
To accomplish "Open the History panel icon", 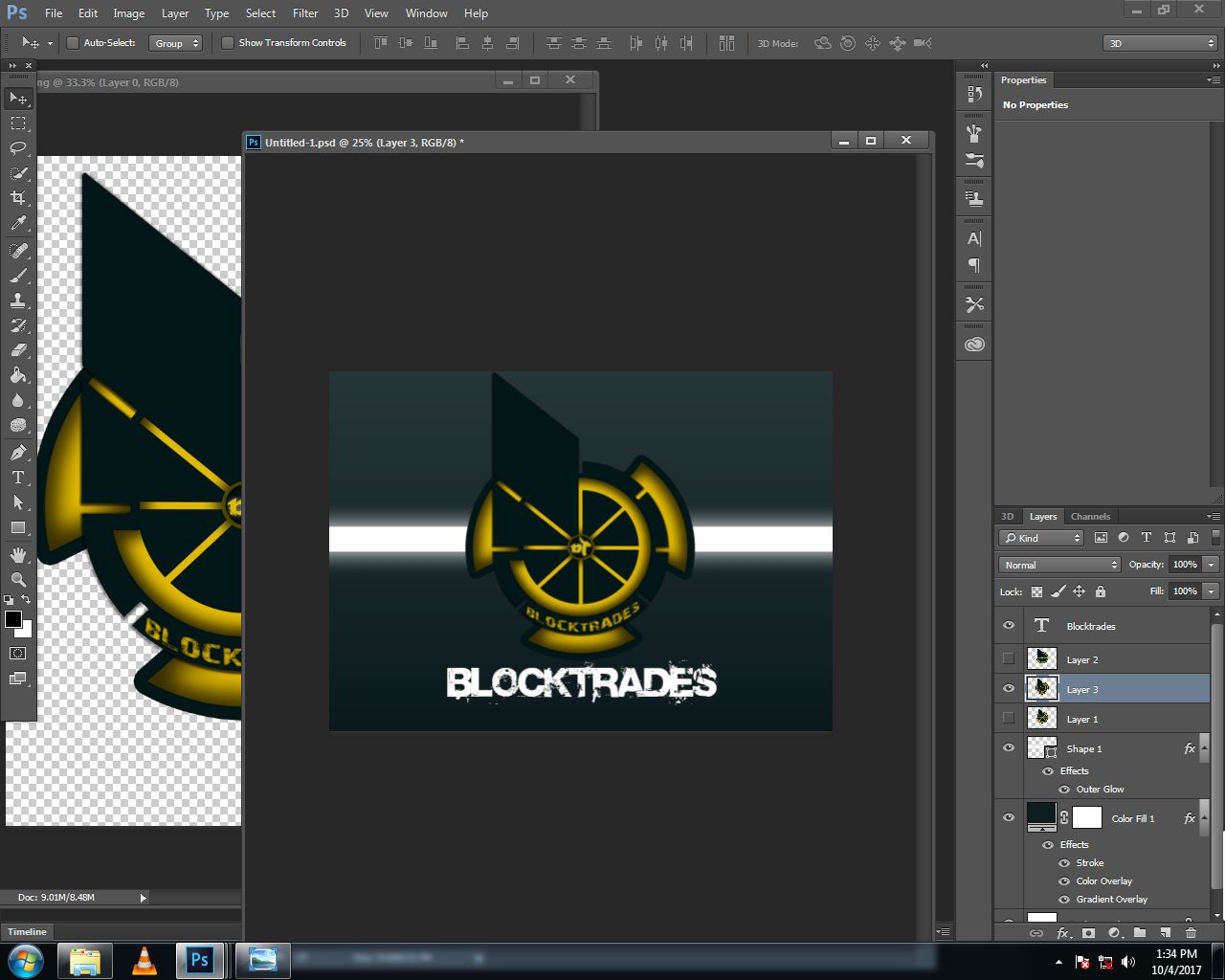I will coord(974,94).
